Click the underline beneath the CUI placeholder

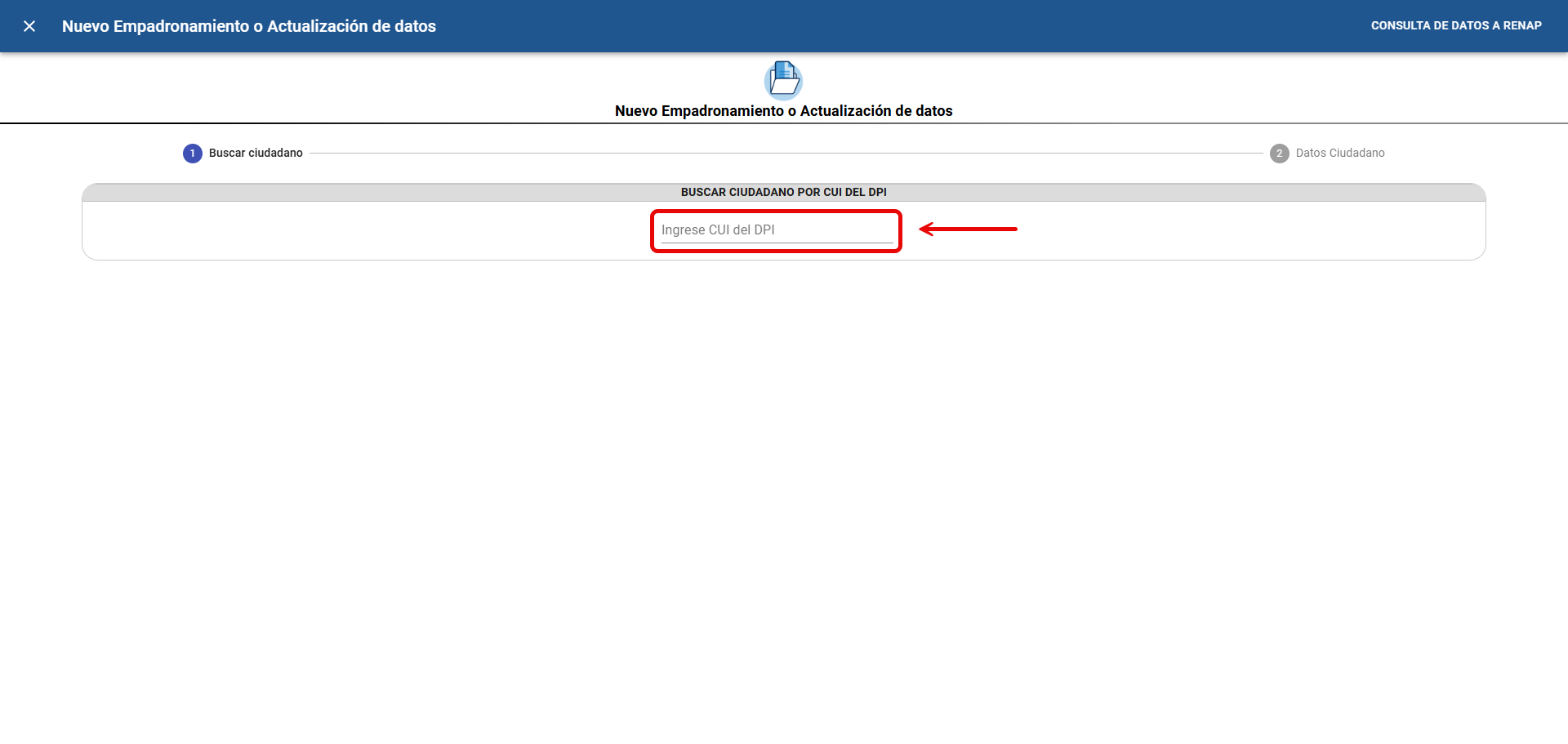[x=776, y=243]
